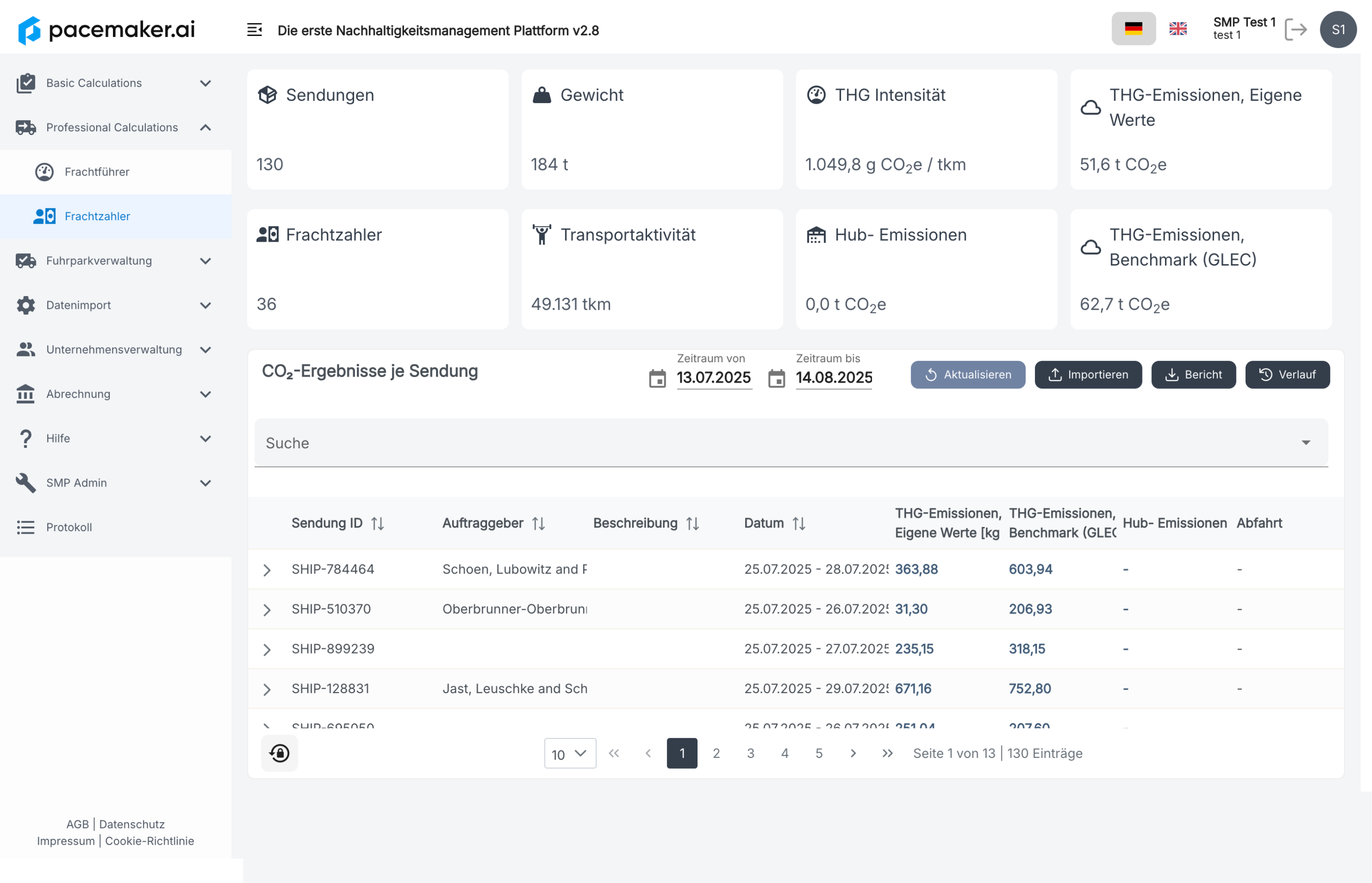
Task: Click Frachtführer gauge icon
Action: pyautogui.click(x=44, y=172)
